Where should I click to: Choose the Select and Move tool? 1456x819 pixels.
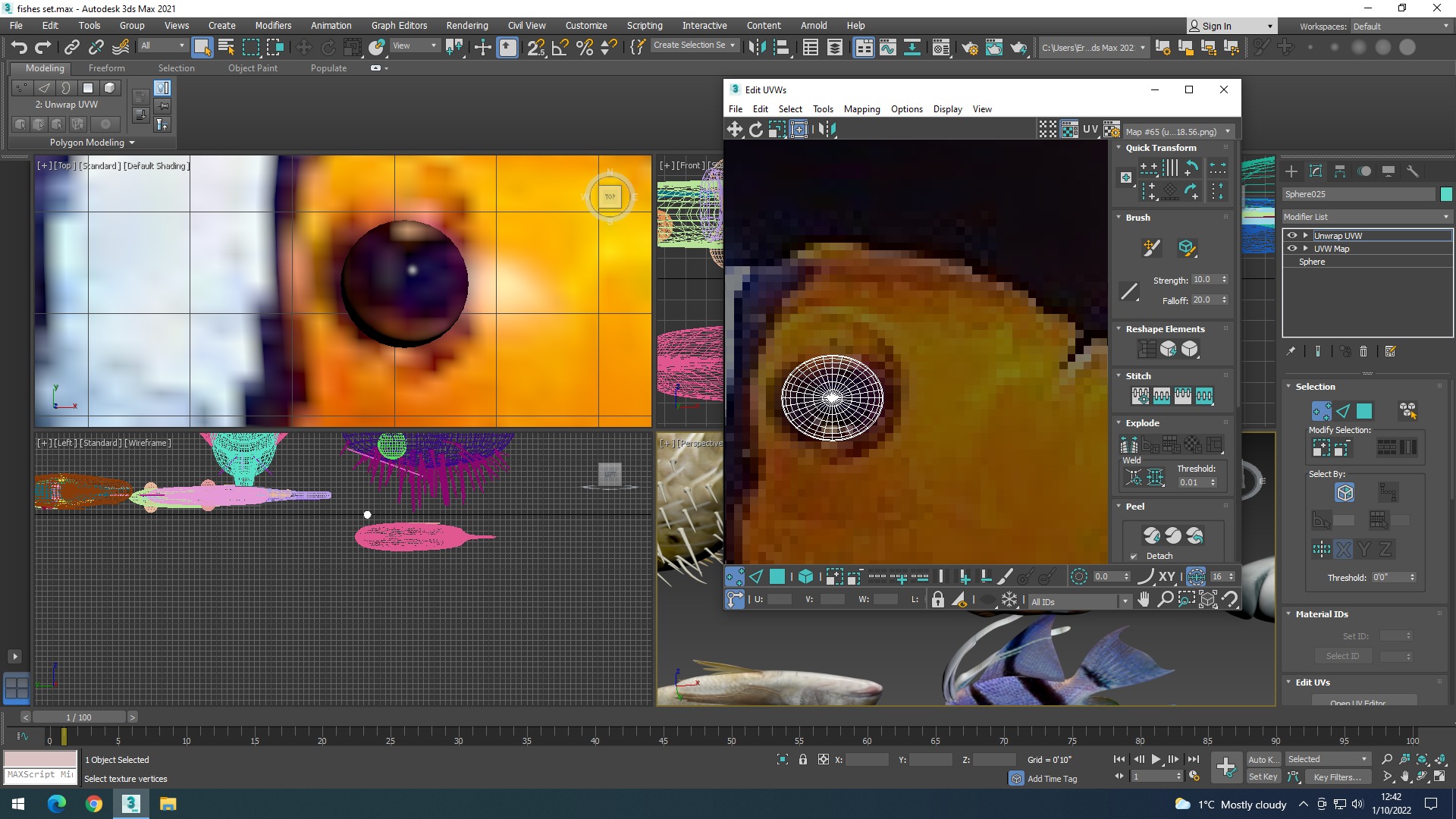303,48
